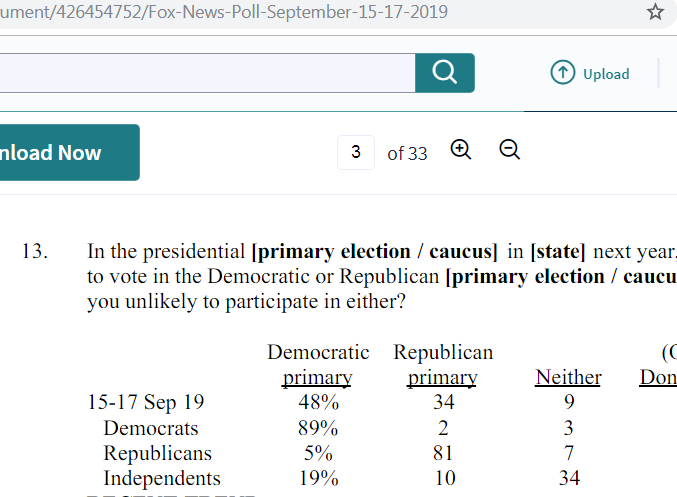
Task: Click the magnifier search button
Action: (x=445, y=73)
